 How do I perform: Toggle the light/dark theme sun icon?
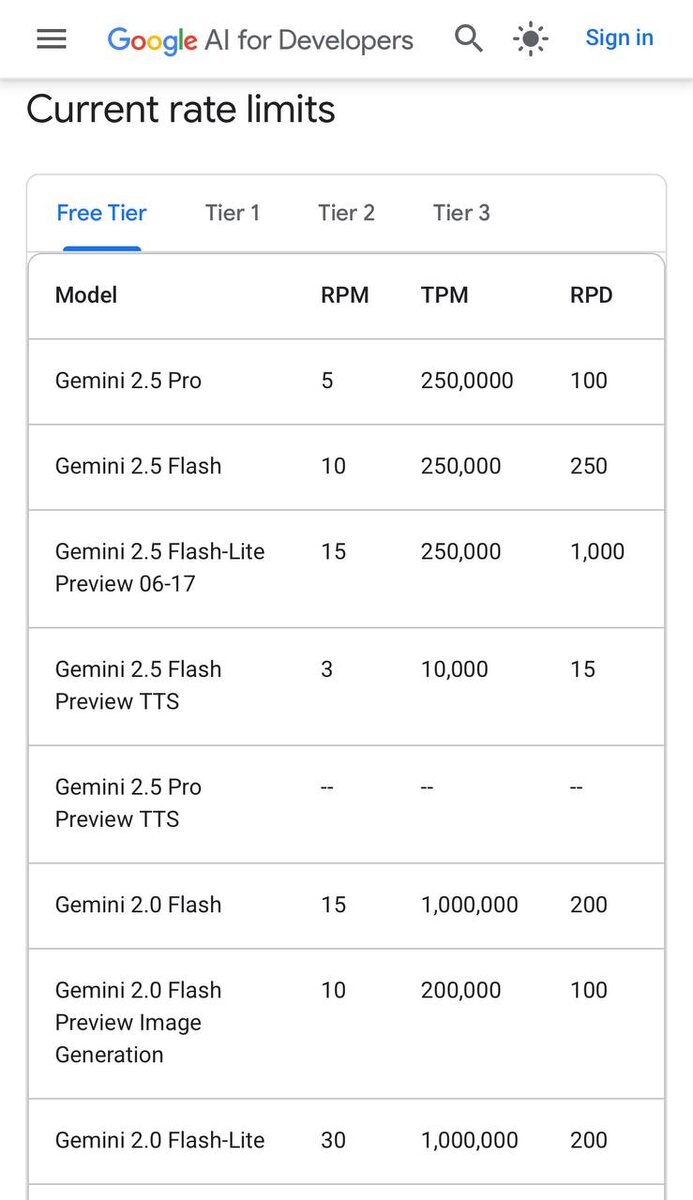pos(530,39)
